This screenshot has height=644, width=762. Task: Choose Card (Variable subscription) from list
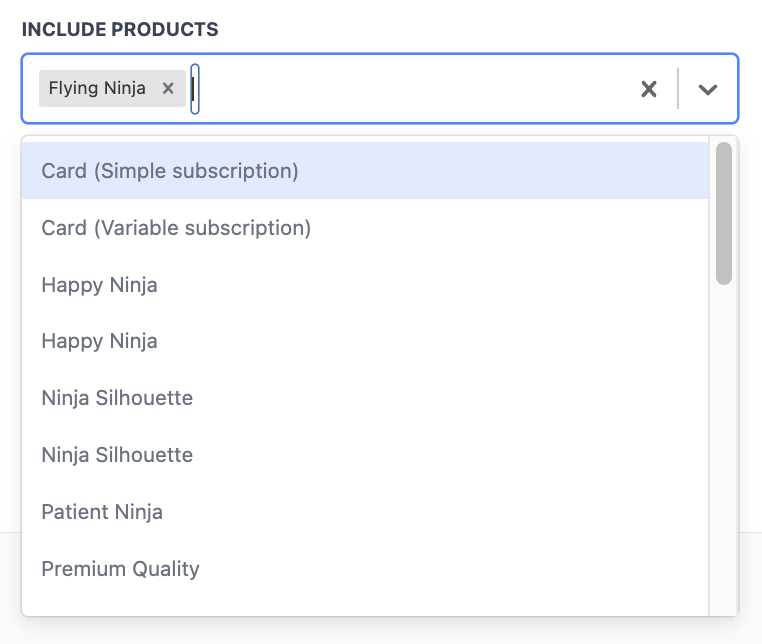click(176, 228)
